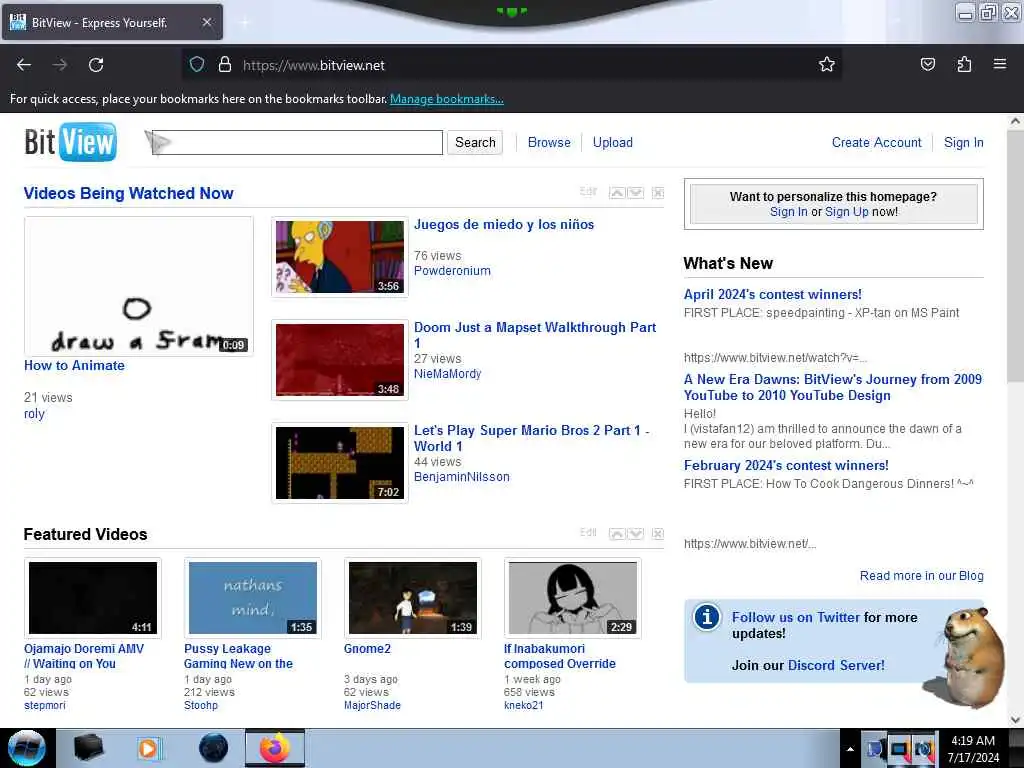Move Featured Videos section up
1024x768 pixels.
[617, 534]
